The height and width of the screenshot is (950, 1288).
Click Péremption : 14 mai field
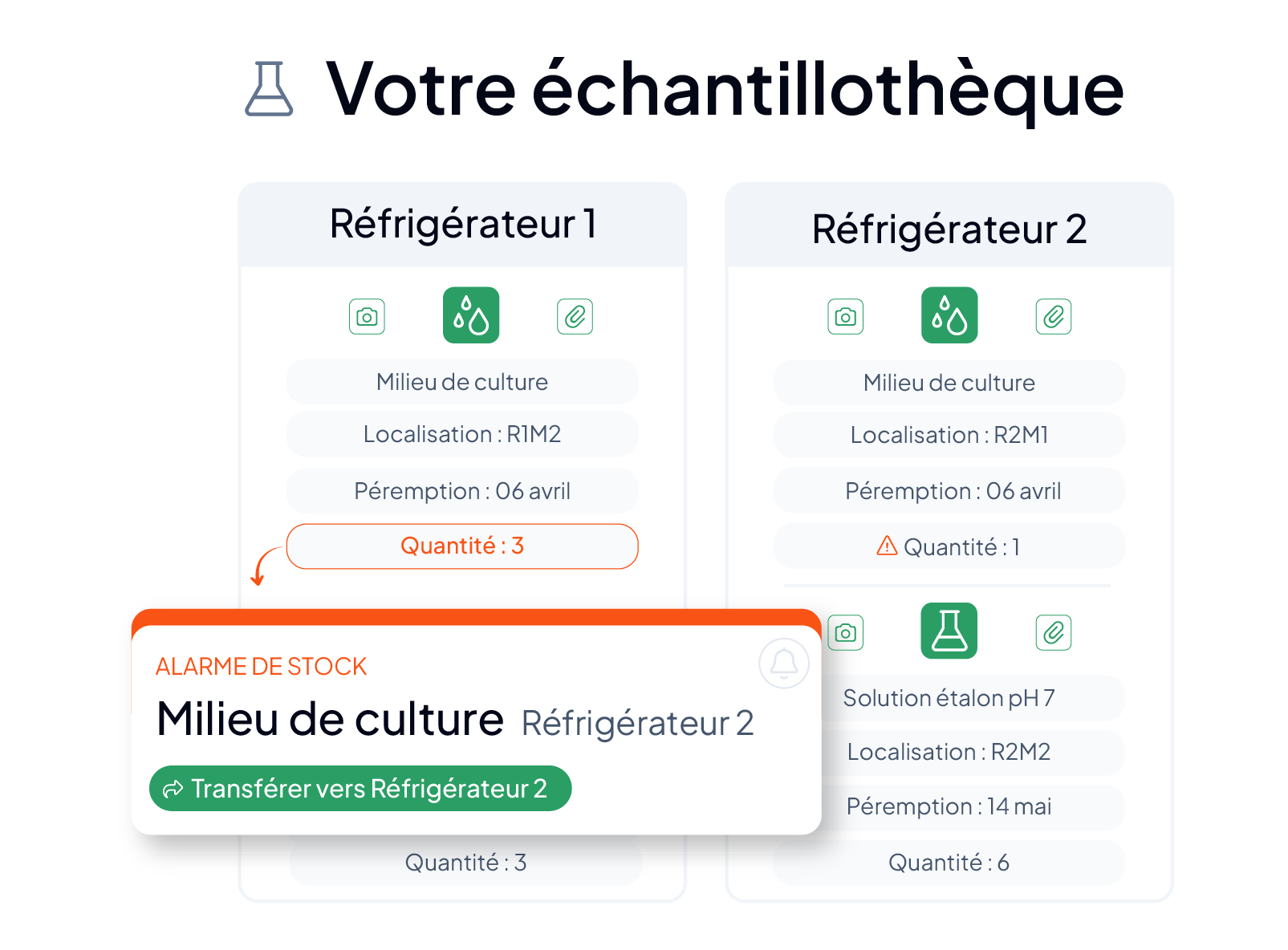[x=949, y=806]
